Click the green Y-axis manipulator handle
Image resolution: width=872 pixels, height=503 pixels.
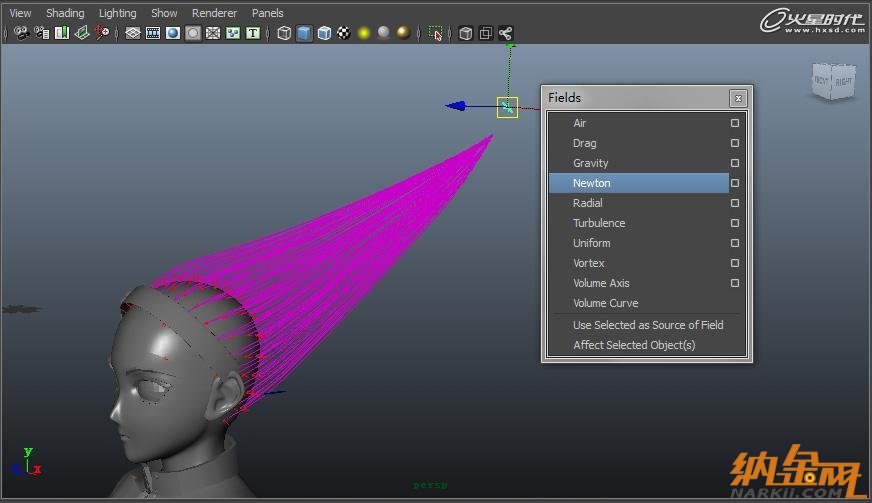(x=510, y=47)
